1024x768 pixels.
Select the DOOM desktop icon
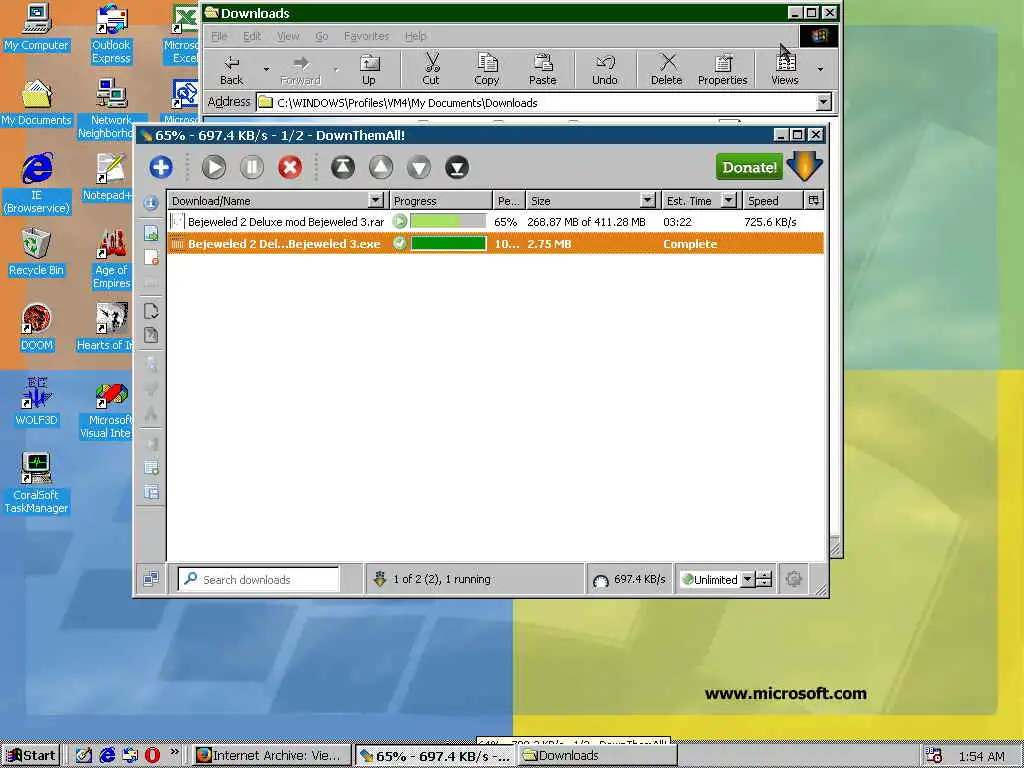tap(37, 328)
